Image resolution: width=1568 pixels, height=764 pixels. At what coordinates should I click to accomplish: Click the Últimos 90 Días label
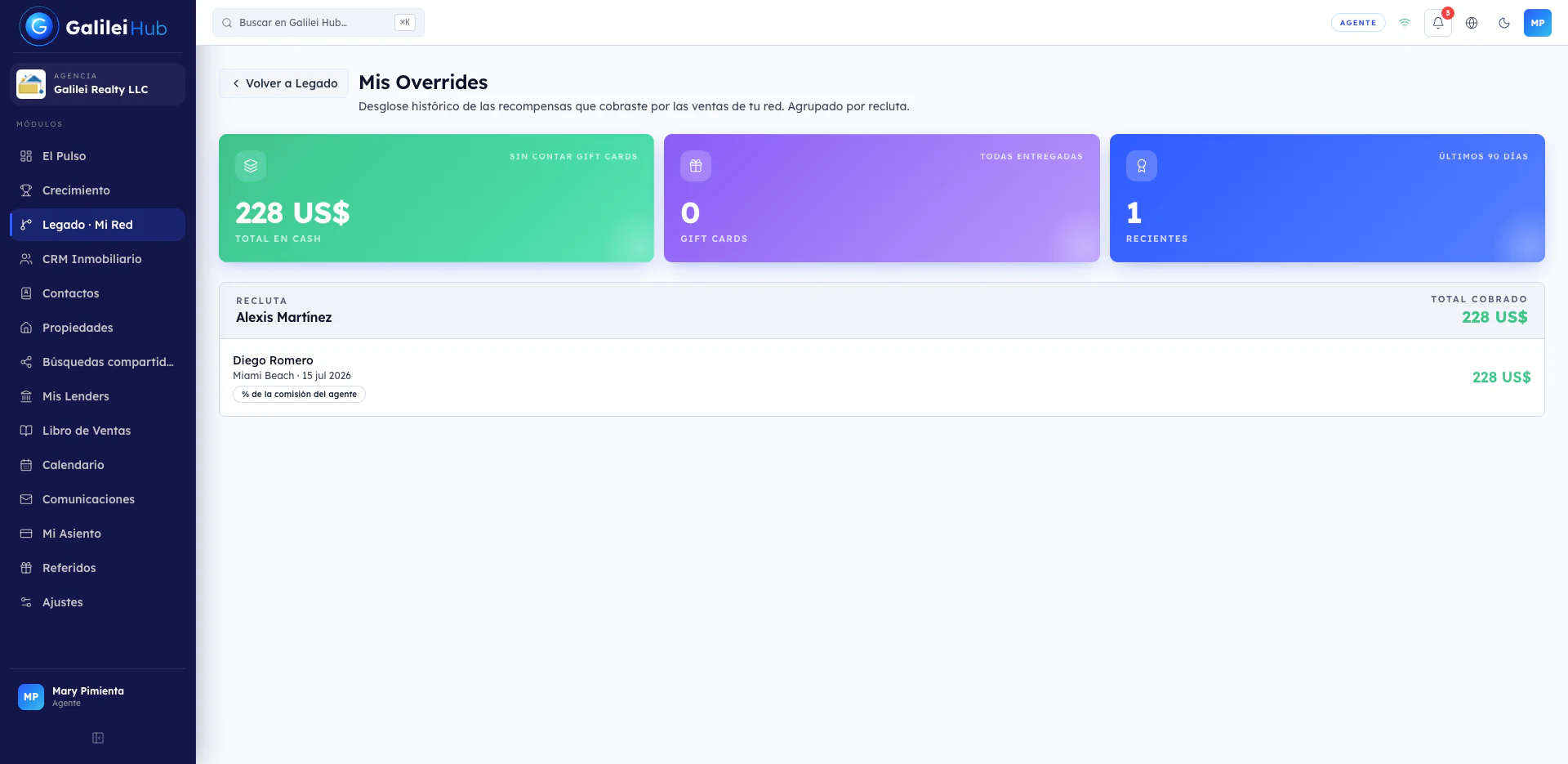click(x=1483, y=157)
